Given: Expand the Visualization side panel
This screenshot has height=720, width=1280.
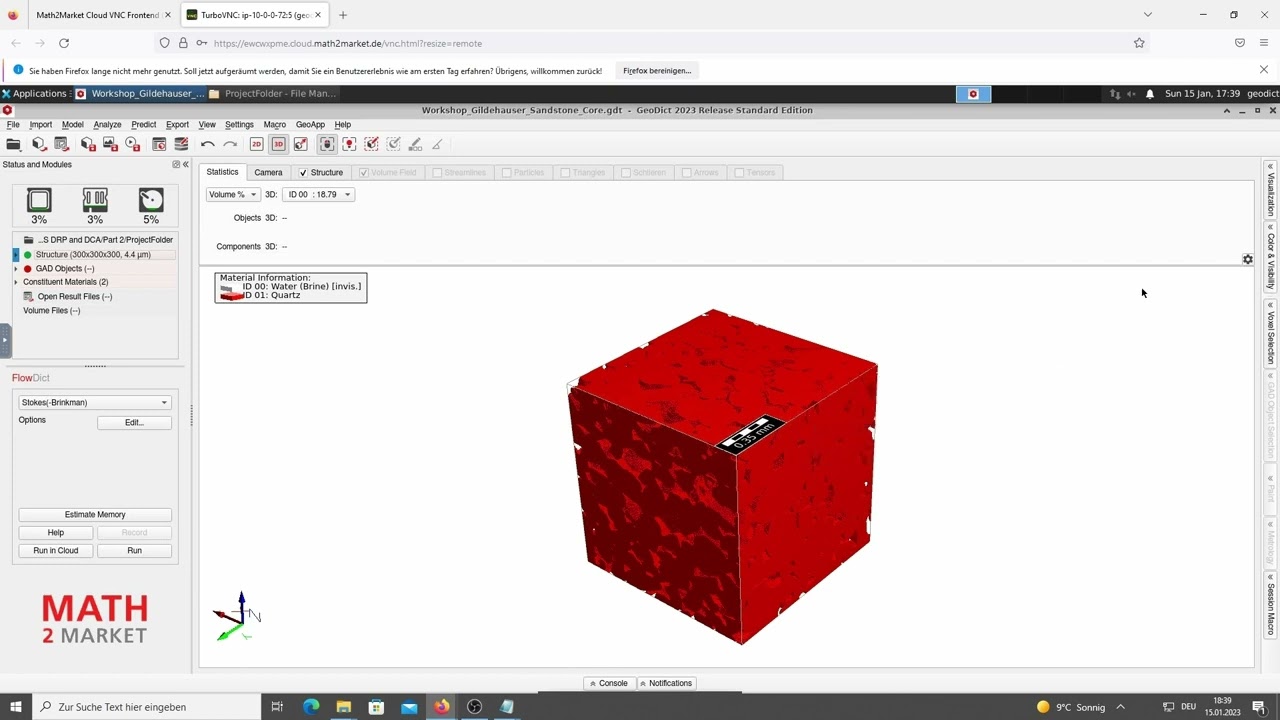Looking at the screenshot, I should (1270, 190).
